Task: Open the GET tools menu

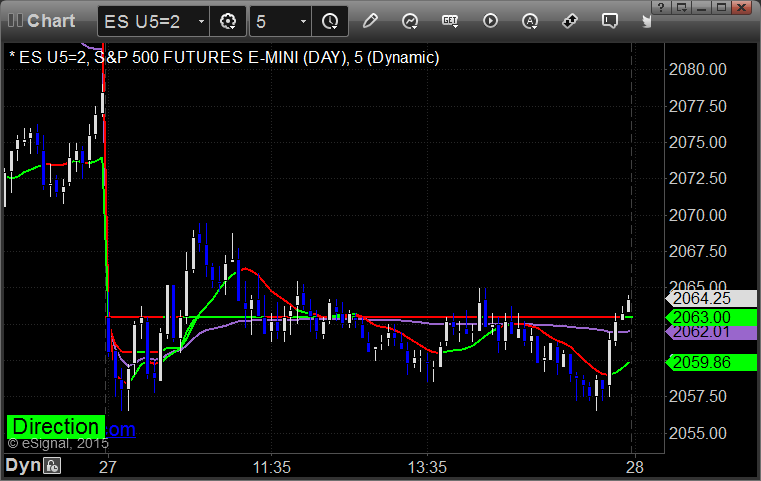Action: point(450,21)
